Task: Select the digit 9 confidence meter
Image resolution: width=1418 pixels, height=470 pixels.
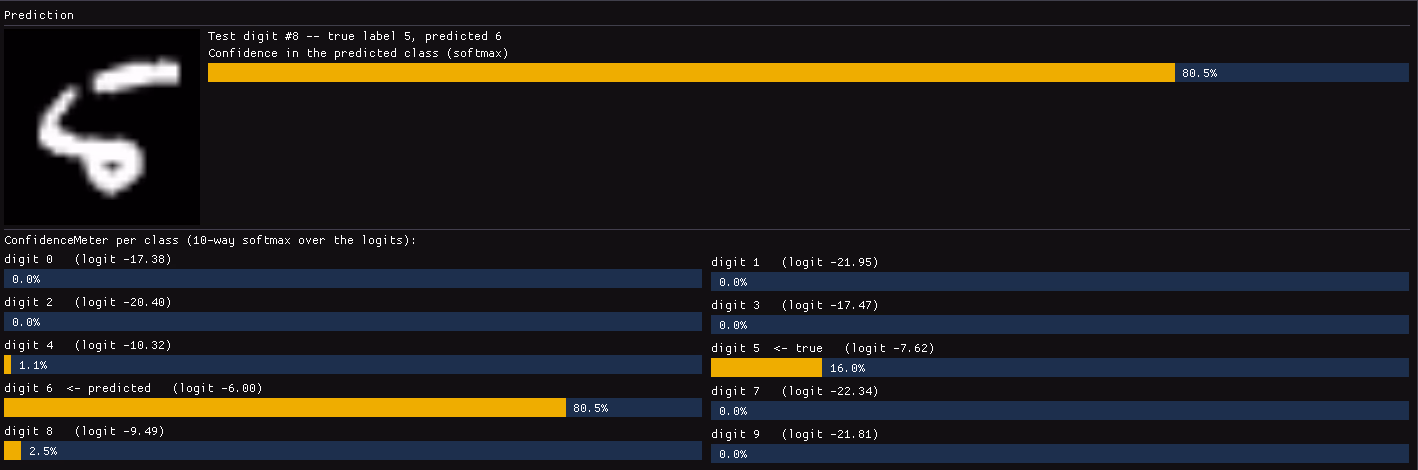Action: pyautogui.click(x=1060, y=454)
